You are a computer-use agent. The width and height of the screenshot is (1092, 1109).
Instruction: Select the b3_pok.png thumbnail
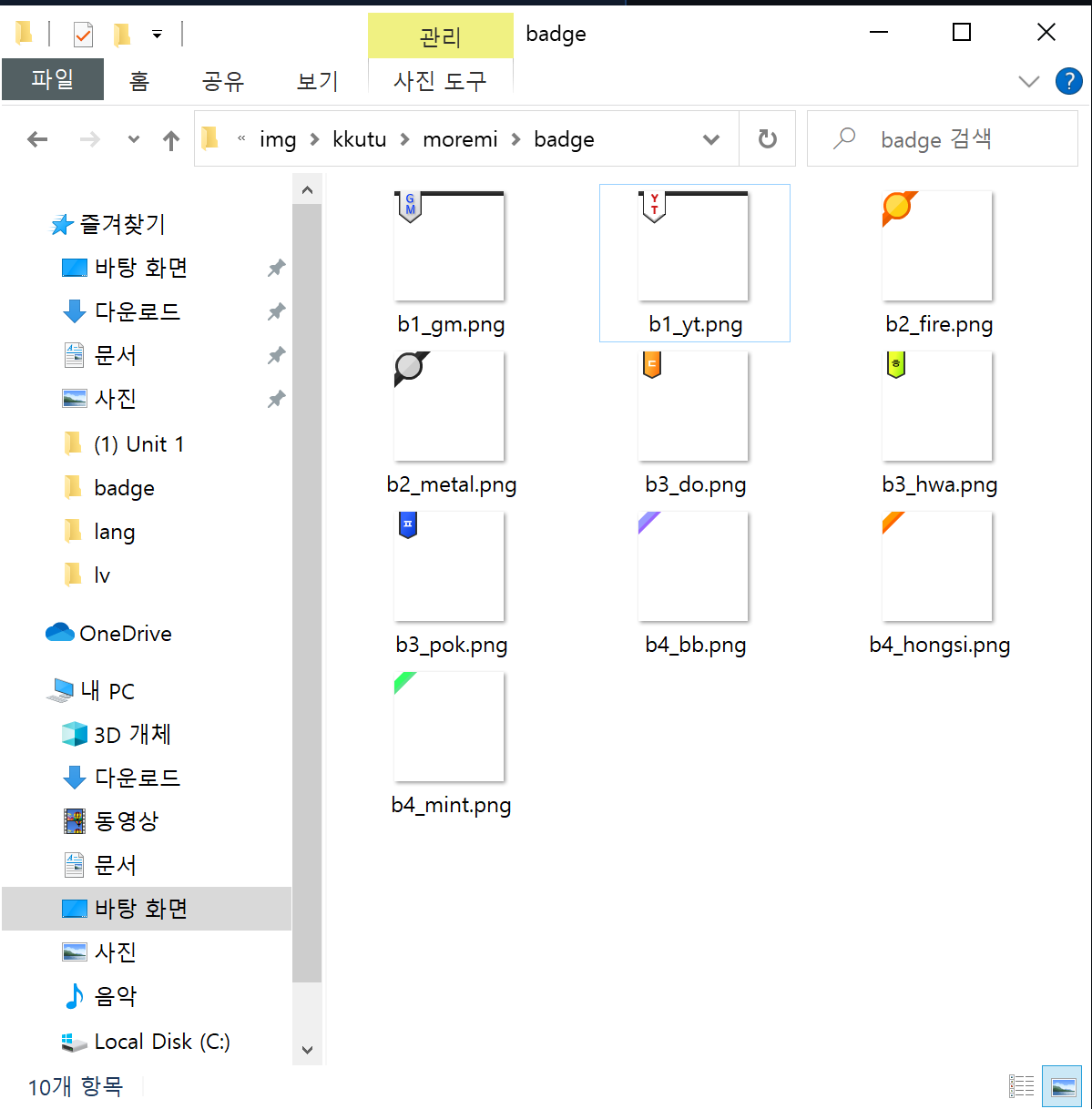click(449, 566)
